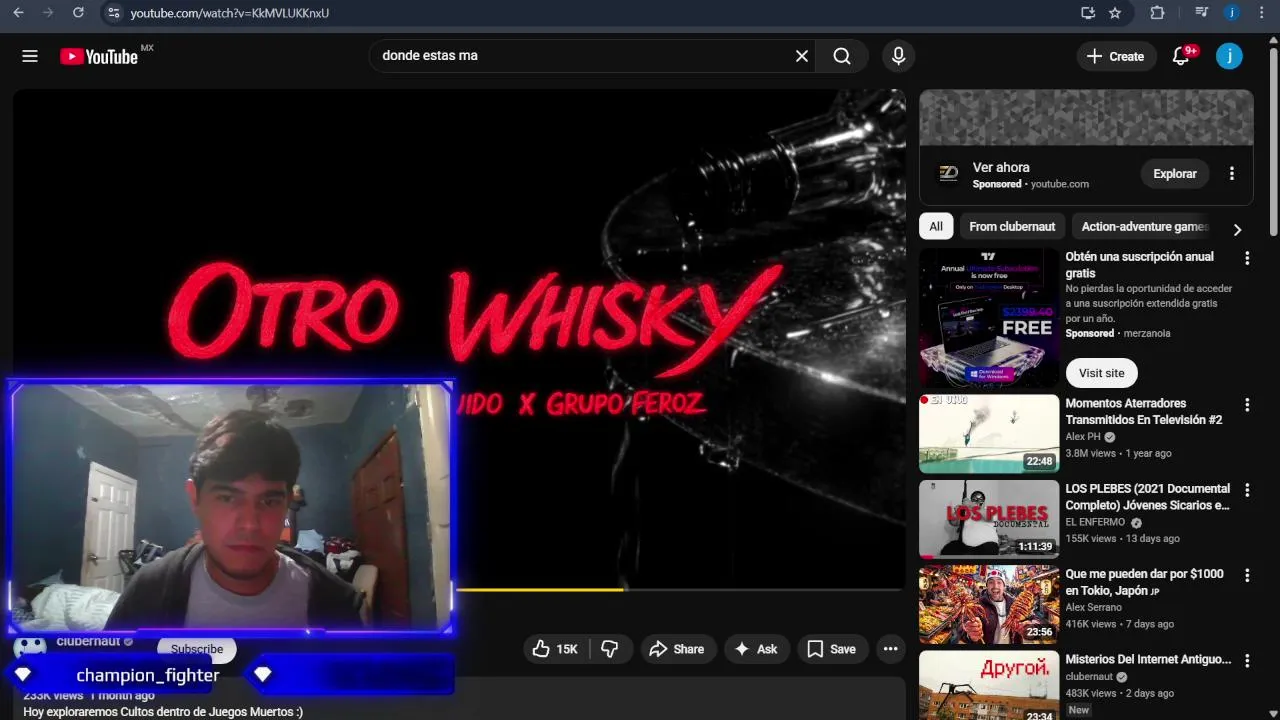This screenshot has width=1280, height=720.
Task: Click Visit site on the ad
Action: click(x=1101, y=373)
